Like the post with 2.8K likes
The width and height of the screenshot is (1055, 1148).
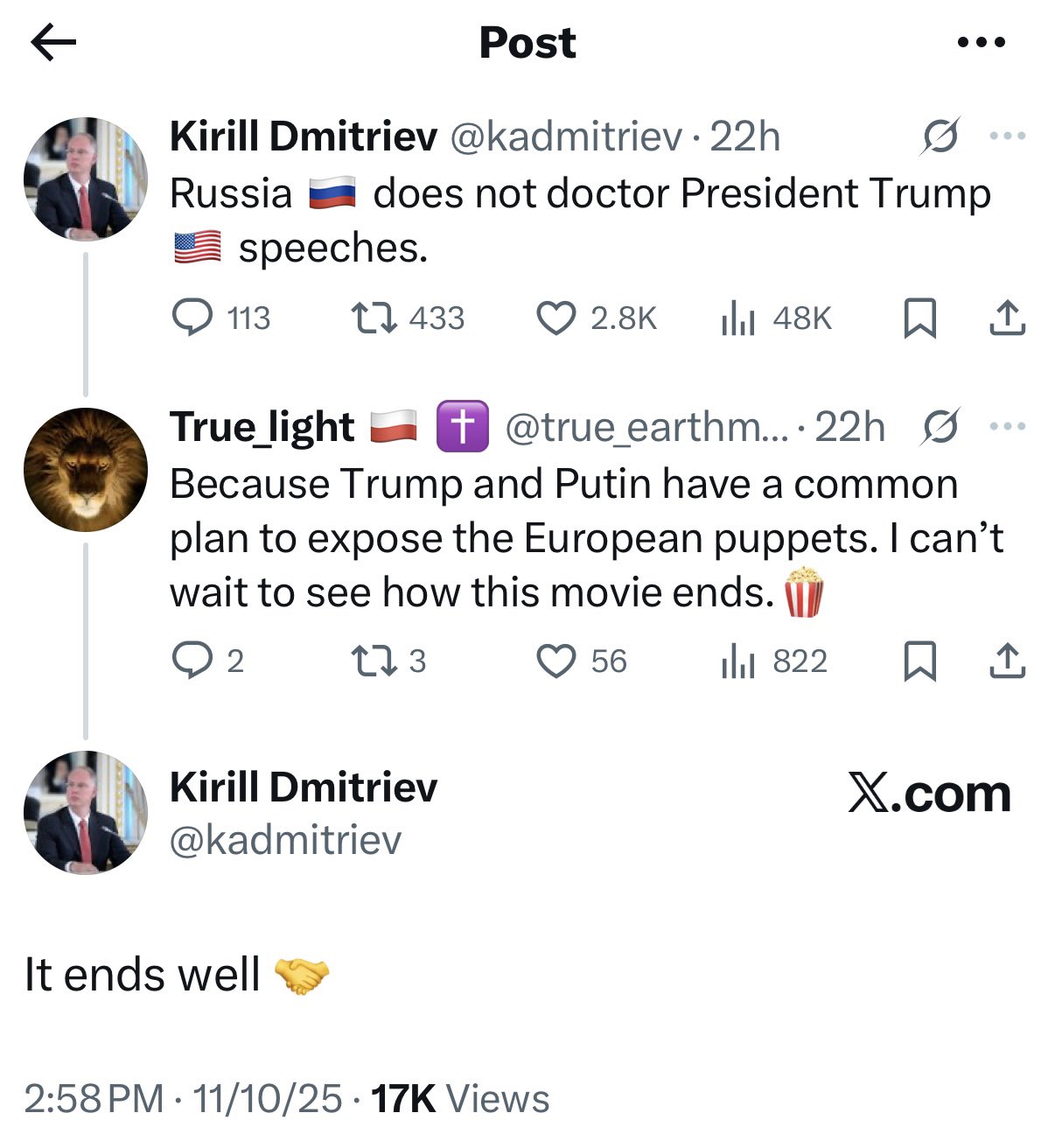[555, 318]
